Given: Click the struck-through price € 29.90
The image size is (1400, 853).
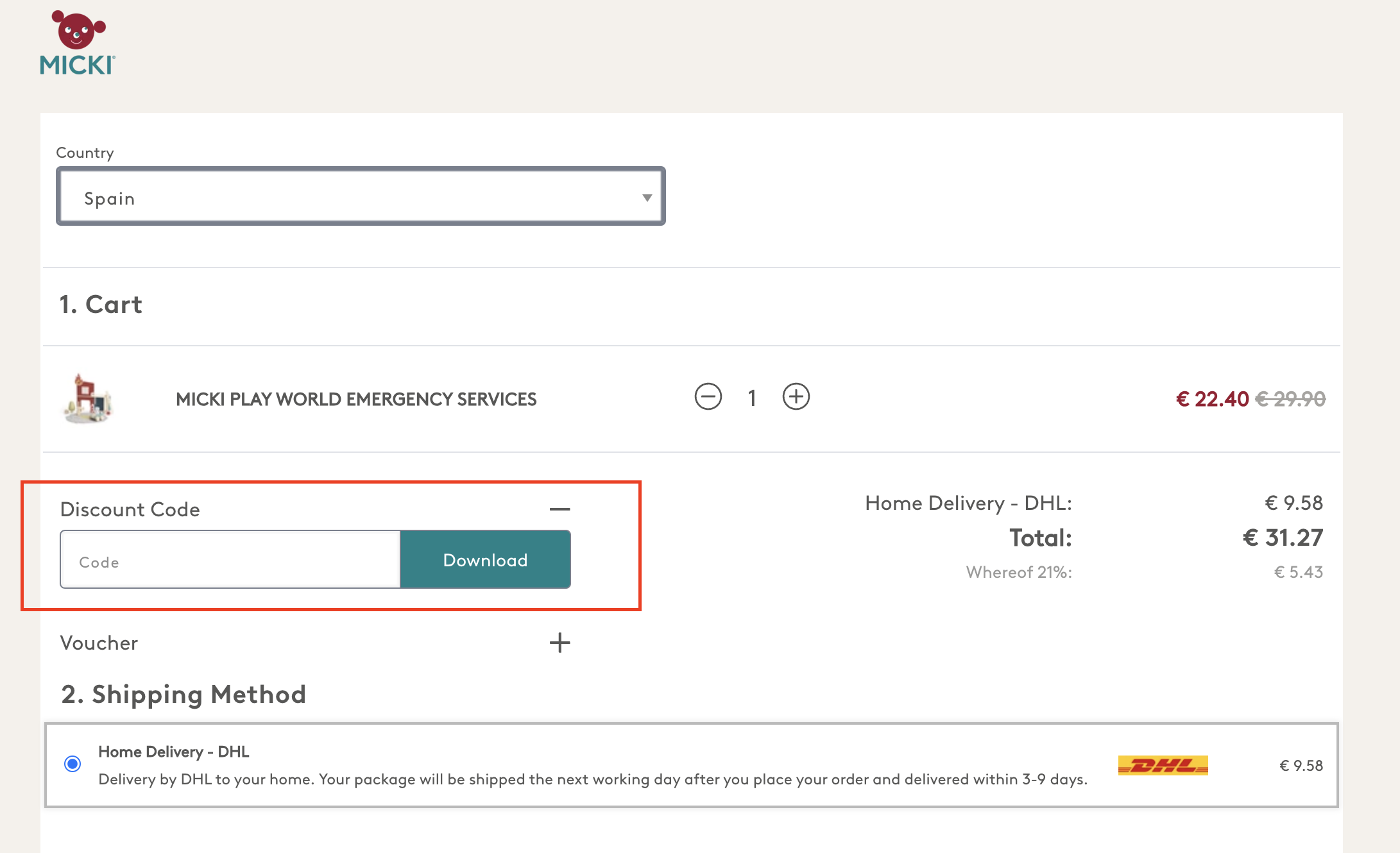Looking at the screenshot, I should 1290,400.
